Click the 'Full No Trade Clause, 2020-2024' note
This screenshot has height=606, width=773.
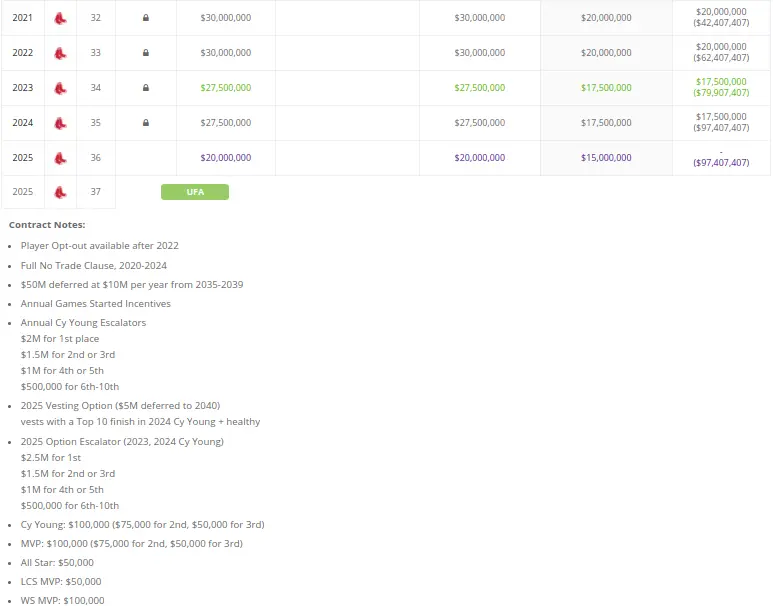(x=93, y=266)
